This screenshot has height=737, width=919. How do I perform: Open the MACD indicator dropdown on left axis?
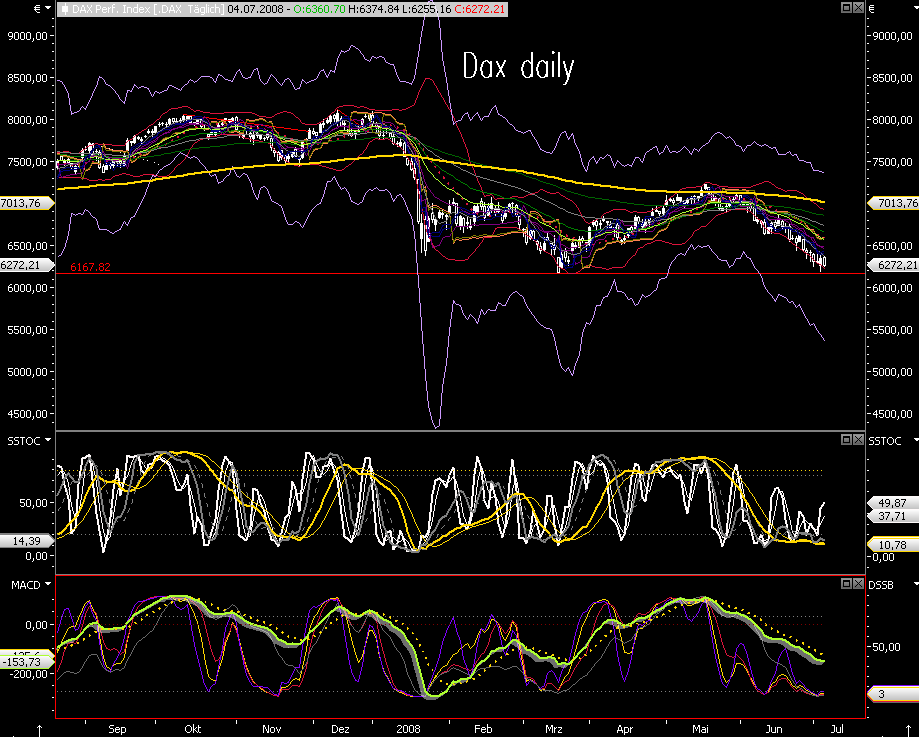[x=48, y=584]
